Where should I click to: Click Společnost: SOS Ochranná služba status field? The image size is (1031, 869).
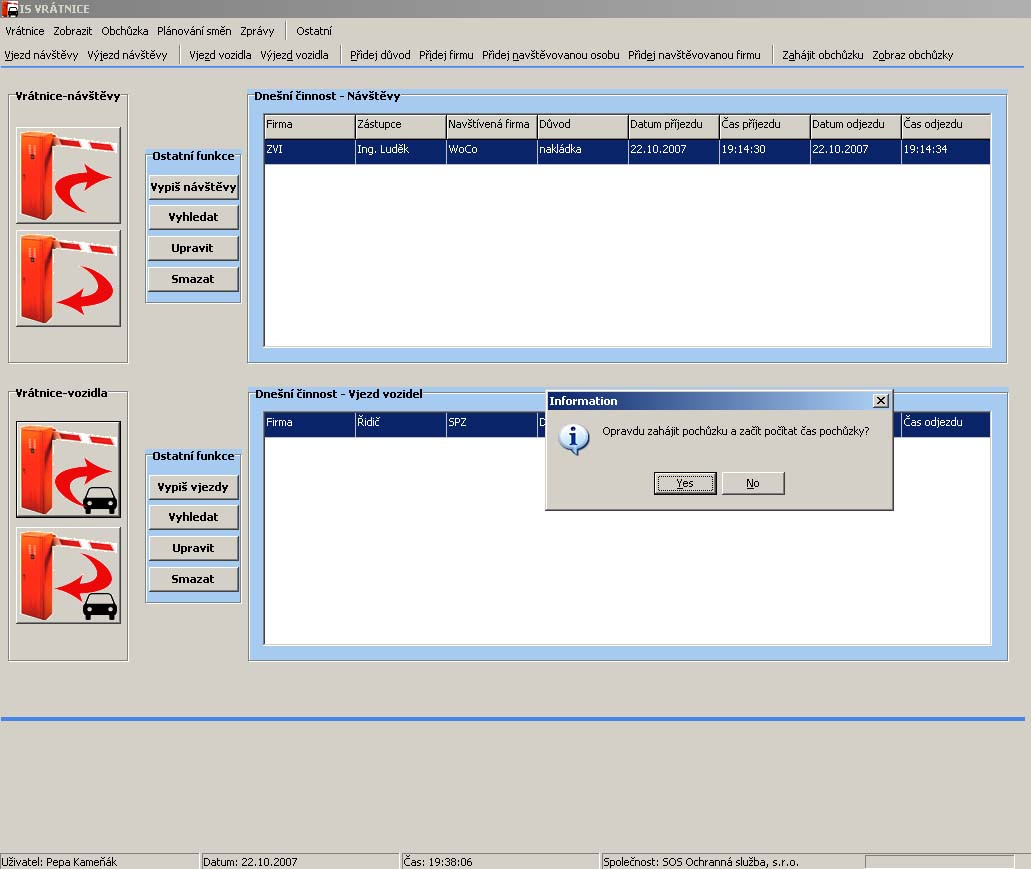pos(733,862)
